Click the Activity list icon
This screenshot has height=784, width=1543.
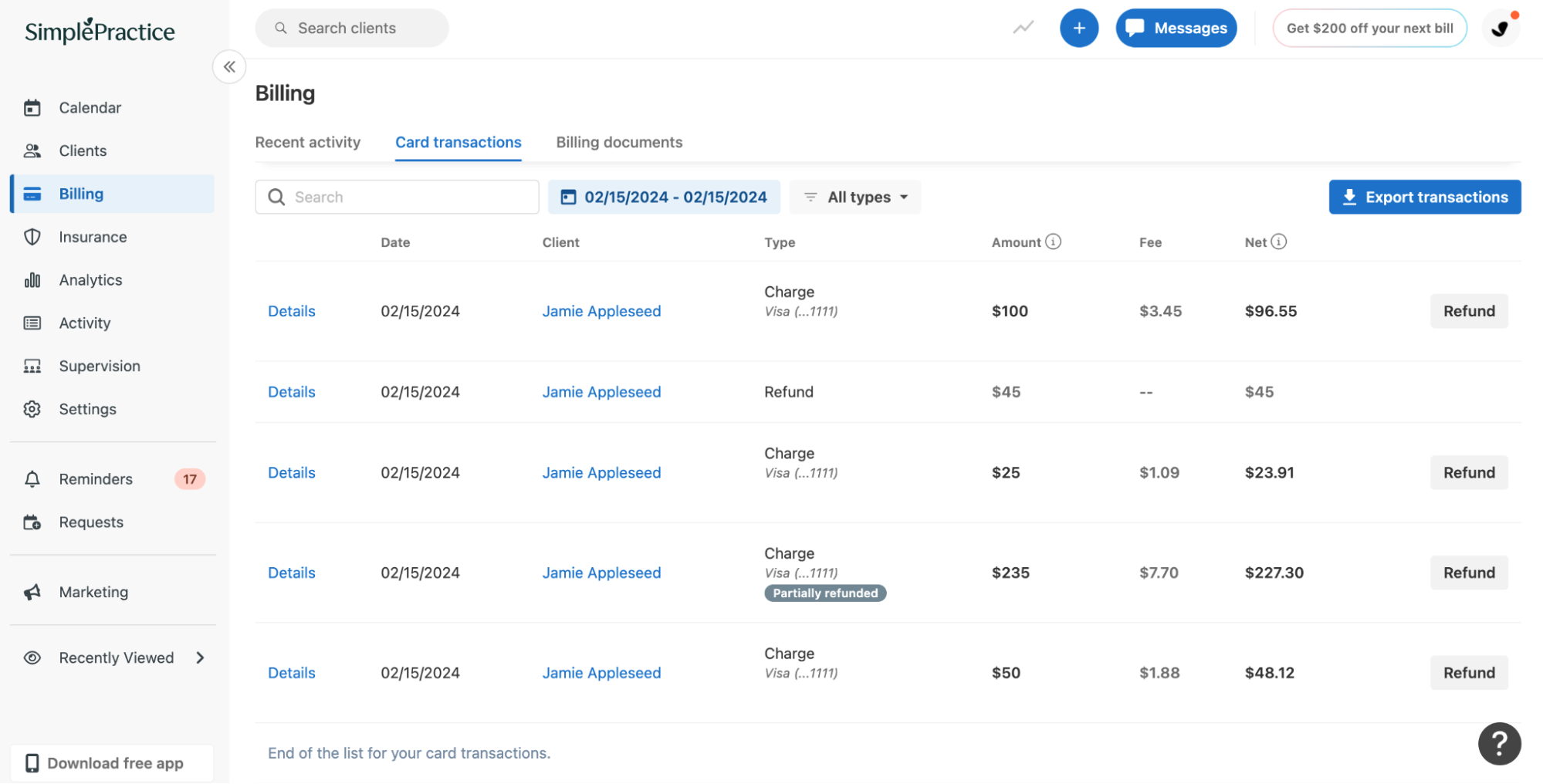[32, 323]
